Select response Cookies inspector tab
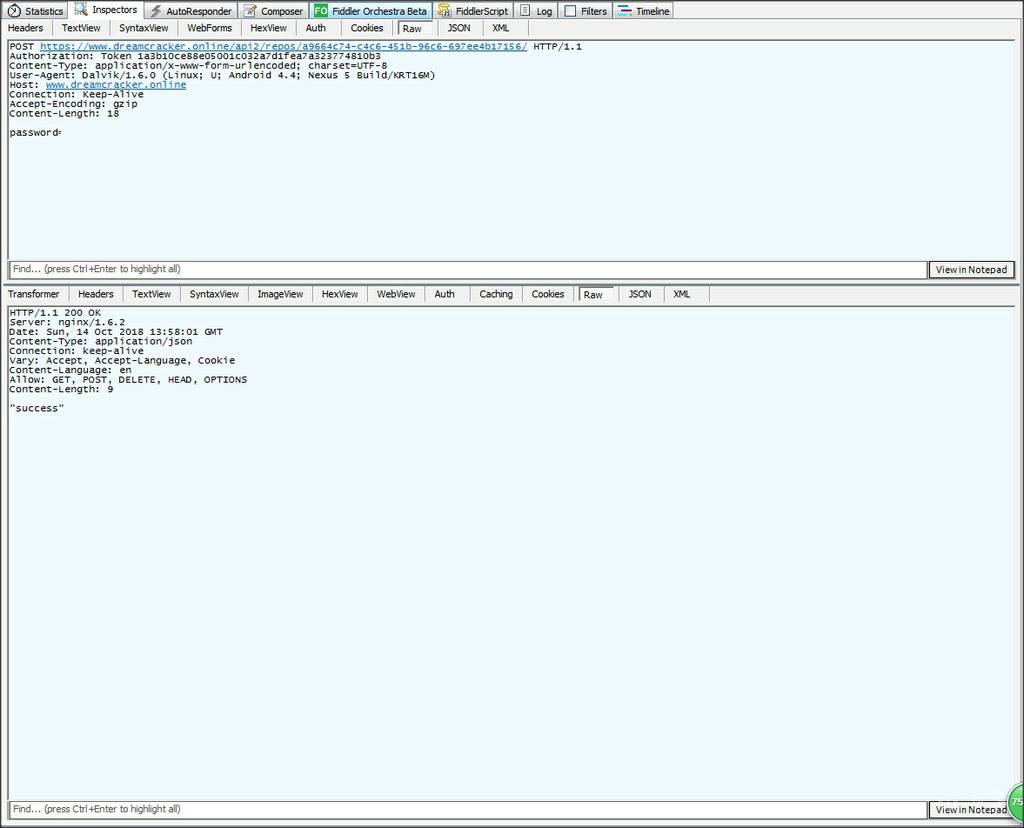 coord(548,294)
